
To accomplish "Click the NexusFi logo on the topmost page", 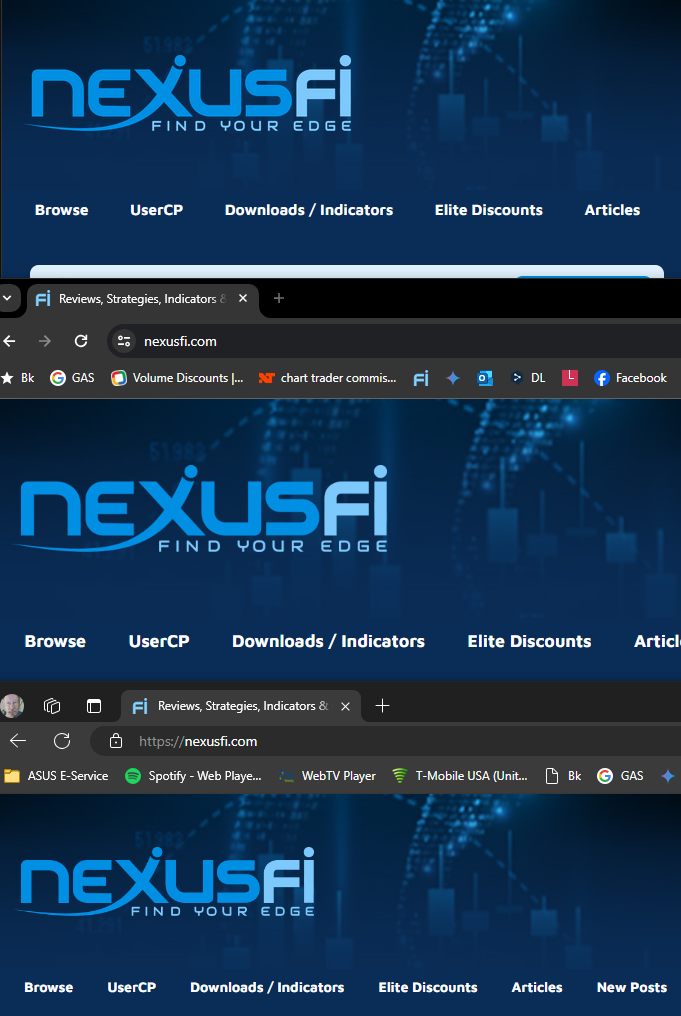I will pyautogui.click(x=189, y=94).
